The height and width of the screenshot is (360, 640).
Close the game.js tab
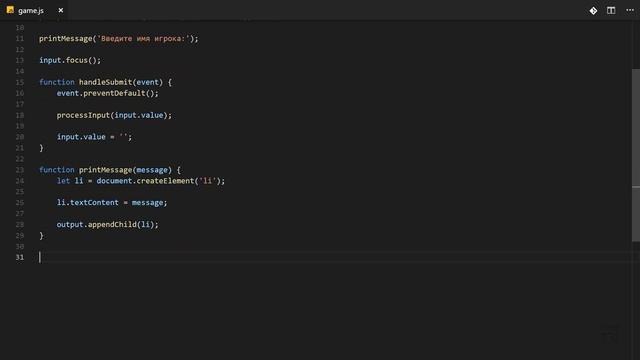(61, 10)
